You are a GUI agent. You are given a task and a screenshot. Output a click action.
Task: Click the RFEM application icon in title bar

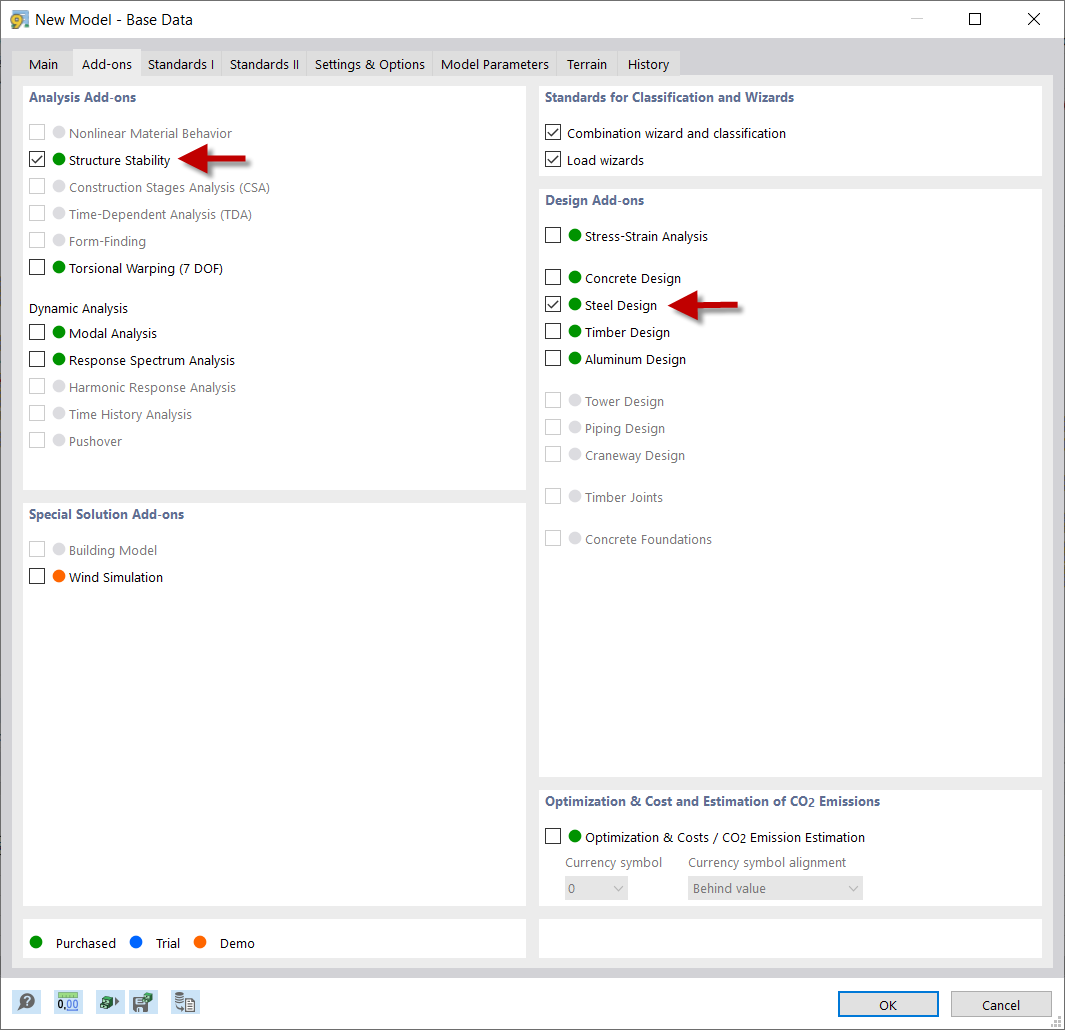[19, 19]
